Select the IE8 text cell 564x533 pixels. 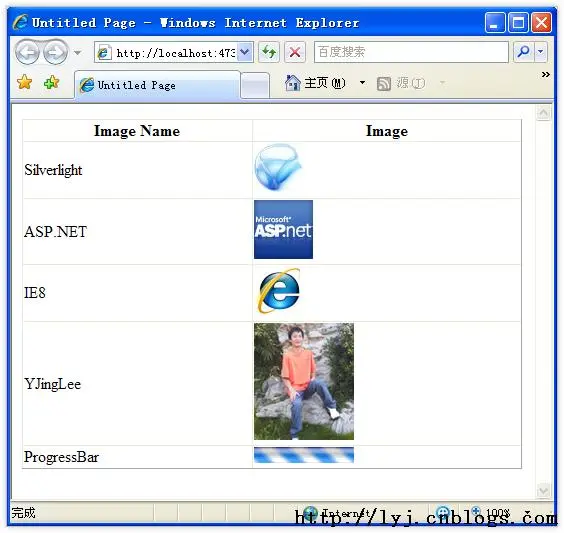click(x=138, y=293)
